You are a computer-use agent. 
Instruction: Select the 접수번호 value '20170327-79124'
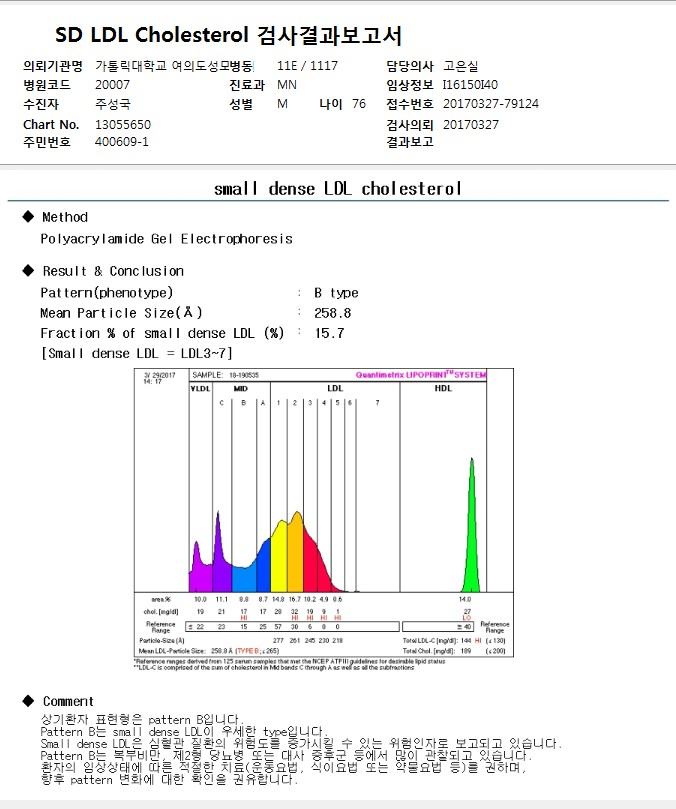491,104
